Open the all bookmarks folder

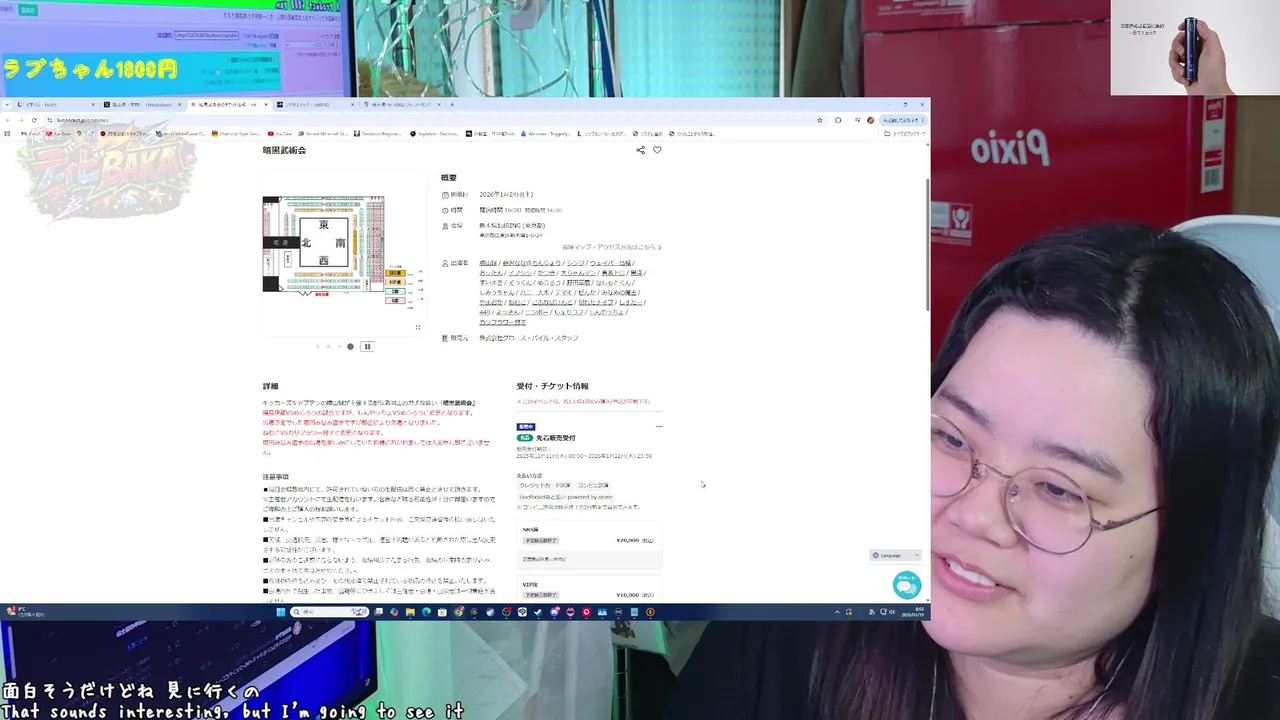click(x=905, y=133)
